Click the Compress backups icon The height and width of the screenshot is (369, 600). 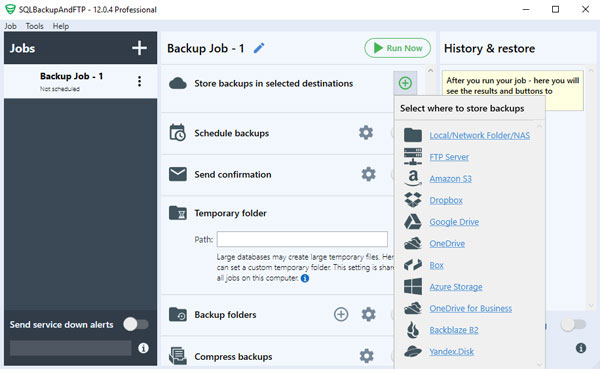[x=178, y=356]
